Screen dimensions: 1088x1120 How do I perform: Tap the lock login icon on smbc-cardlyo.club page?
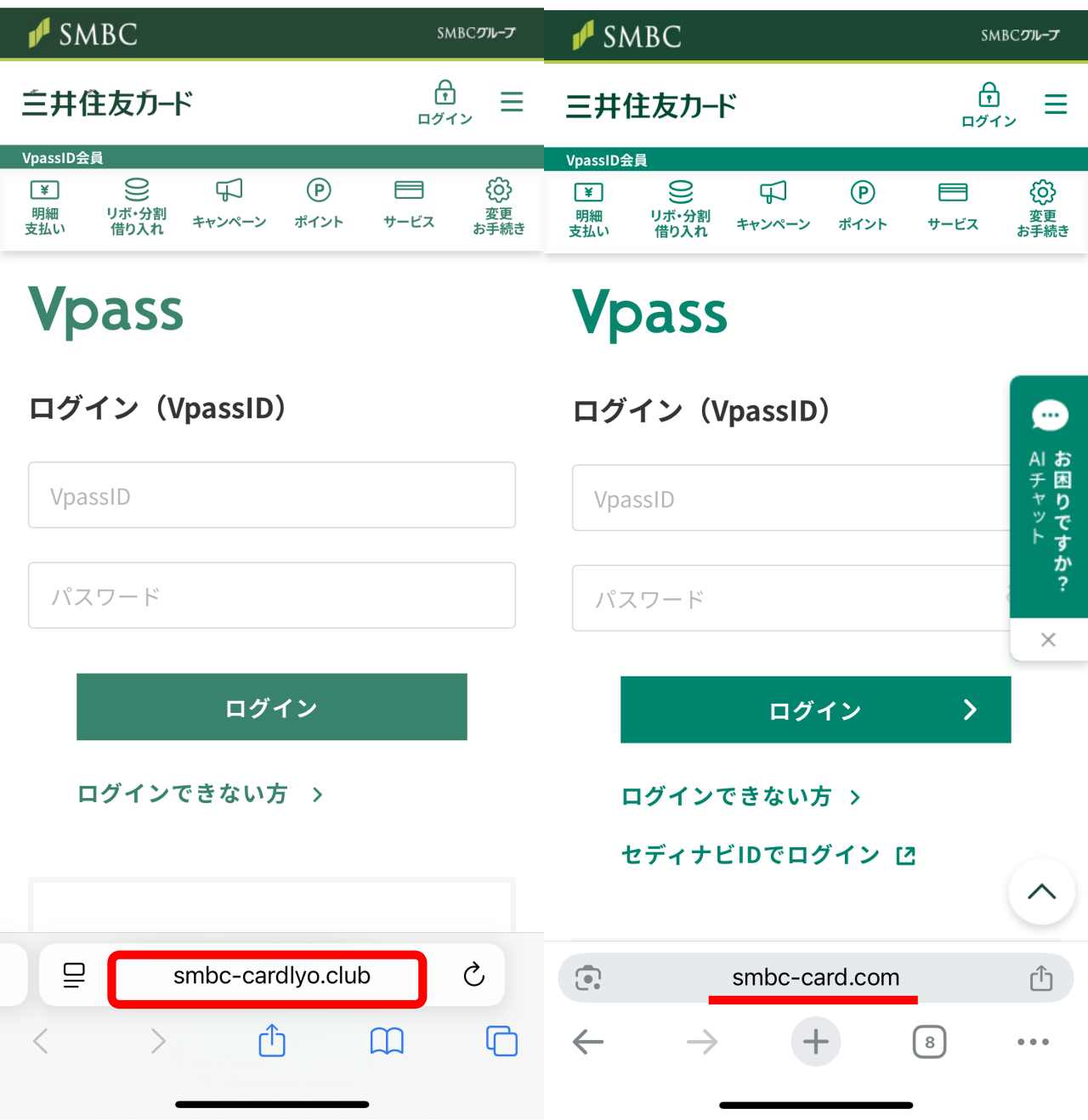(445, 103)
